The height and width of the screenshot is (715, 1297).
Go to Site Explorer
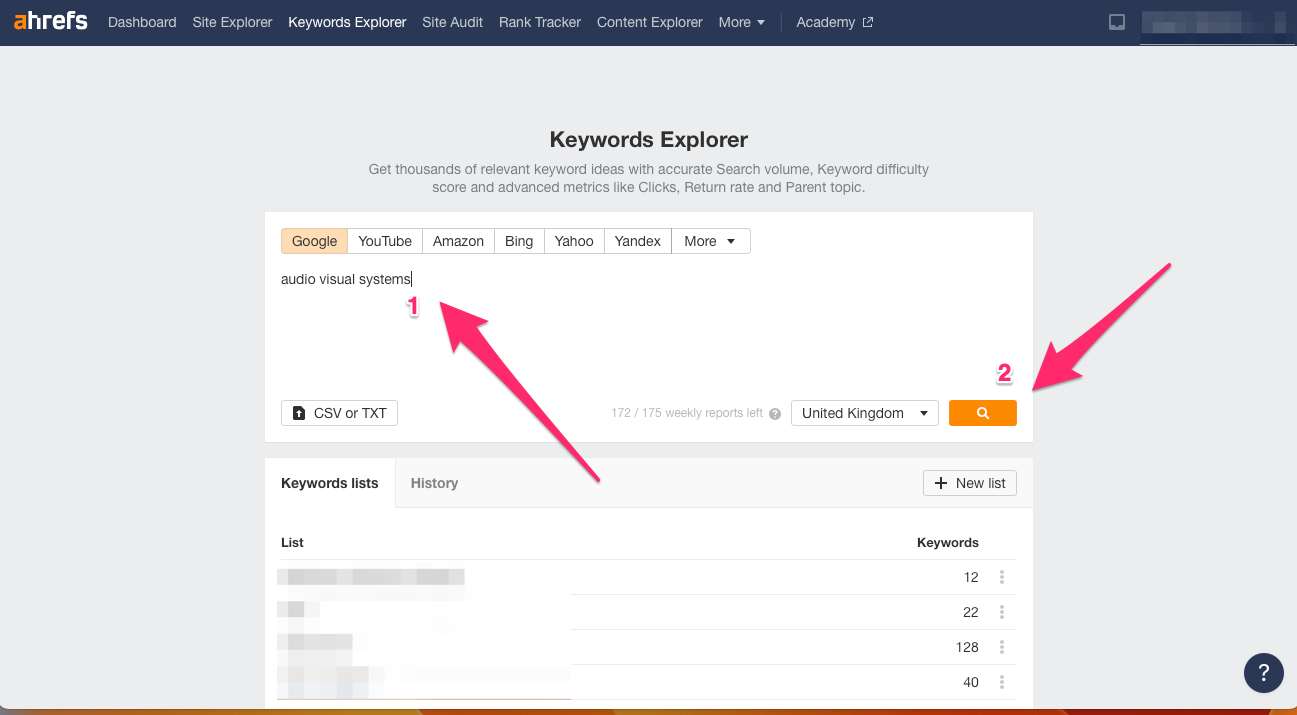232,22
